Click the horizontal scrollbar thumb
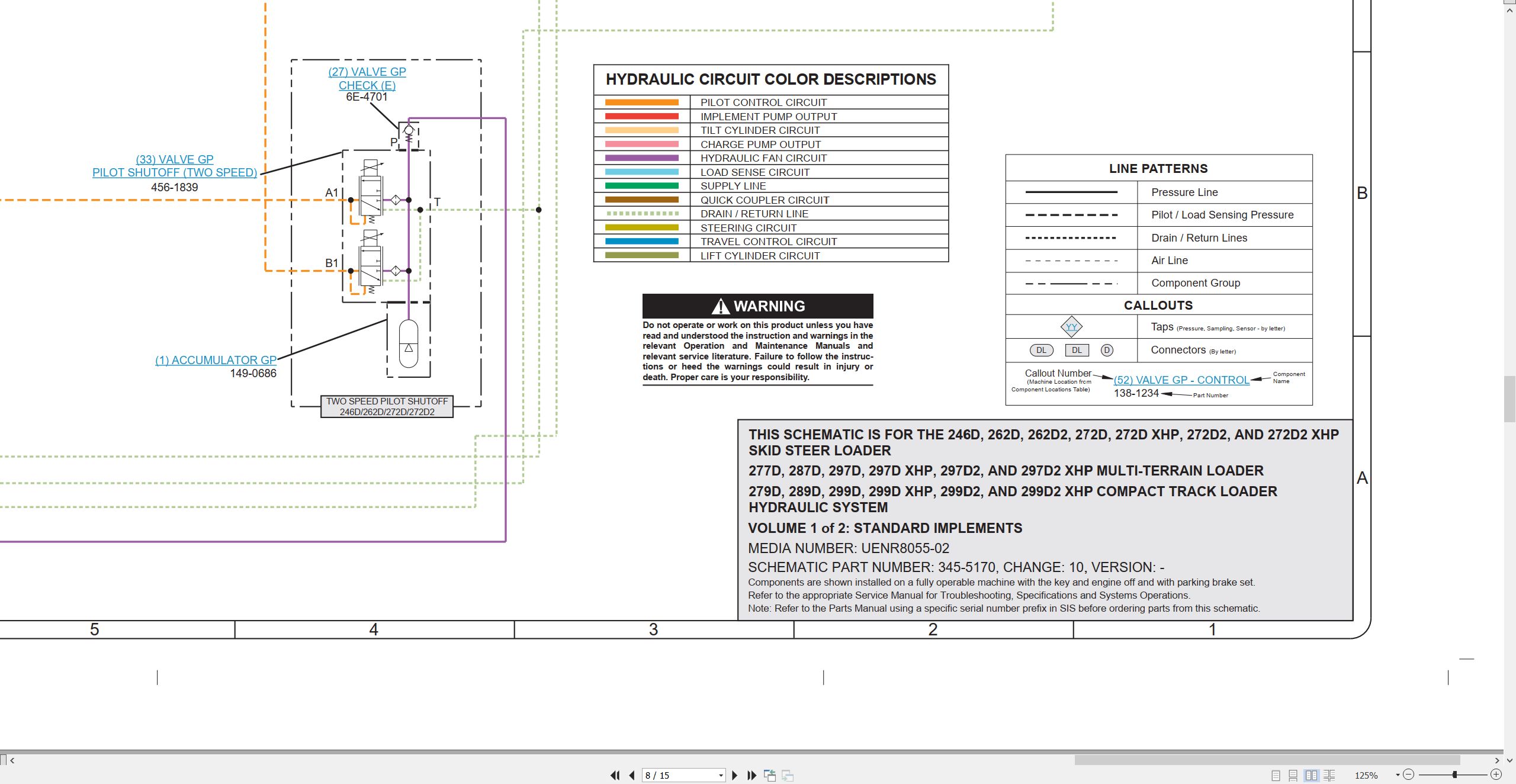The width and height of the screenshot is (1516, 784). pyautogui.click(x=1267, y=760)
